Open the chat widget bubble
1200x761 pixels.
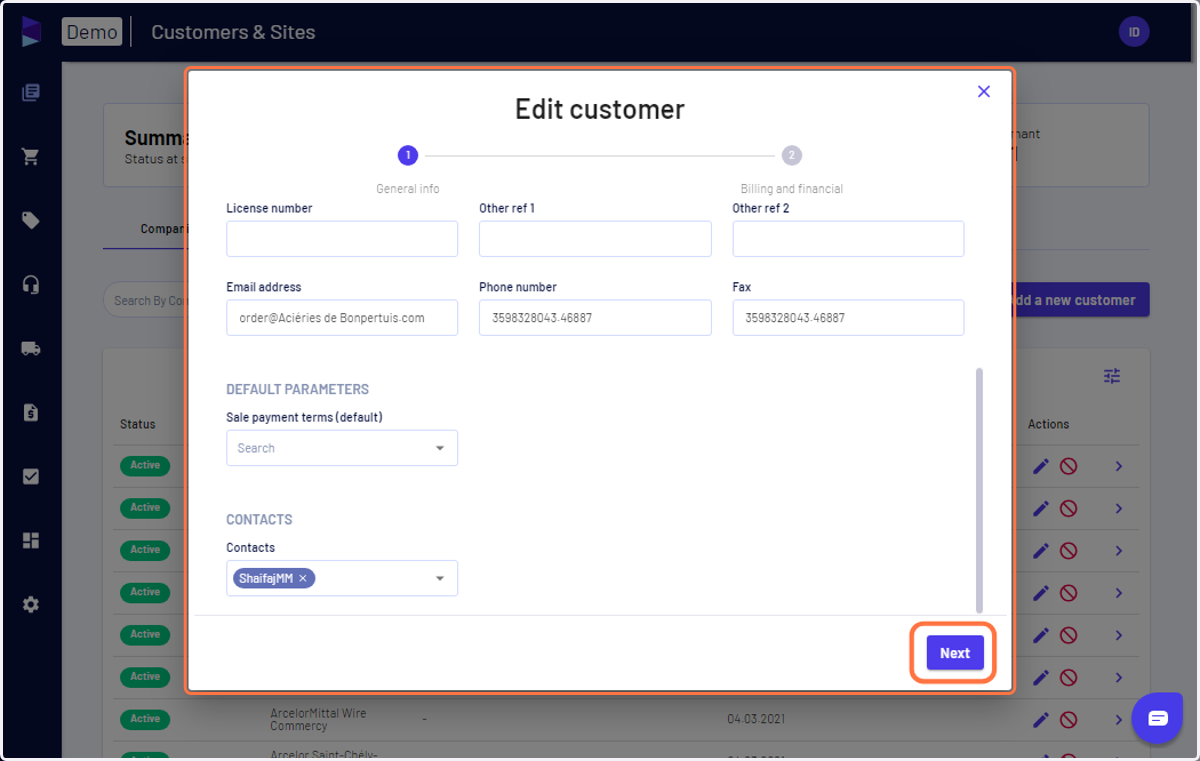[x=1157, y=718]
